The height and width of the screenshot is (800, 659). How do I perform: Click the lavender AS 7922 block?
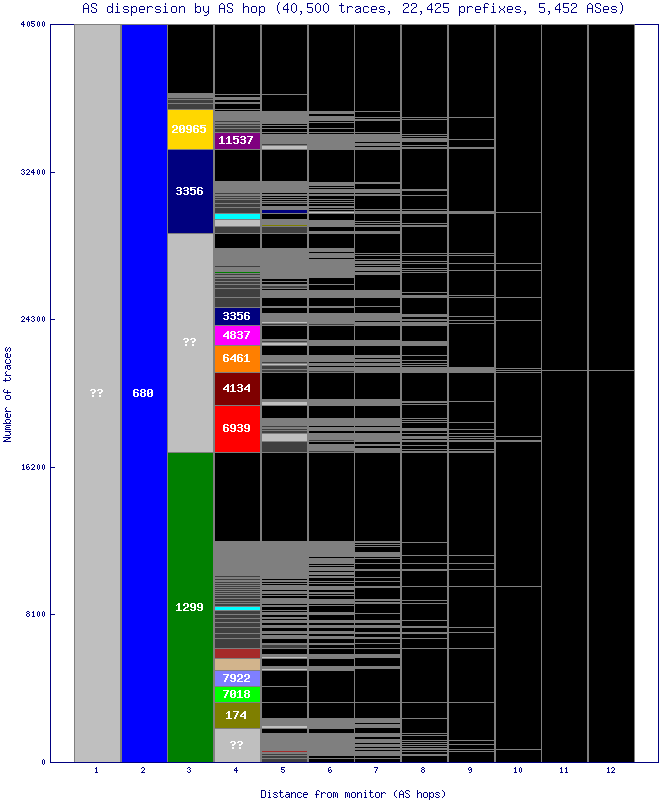click(236, 678)
